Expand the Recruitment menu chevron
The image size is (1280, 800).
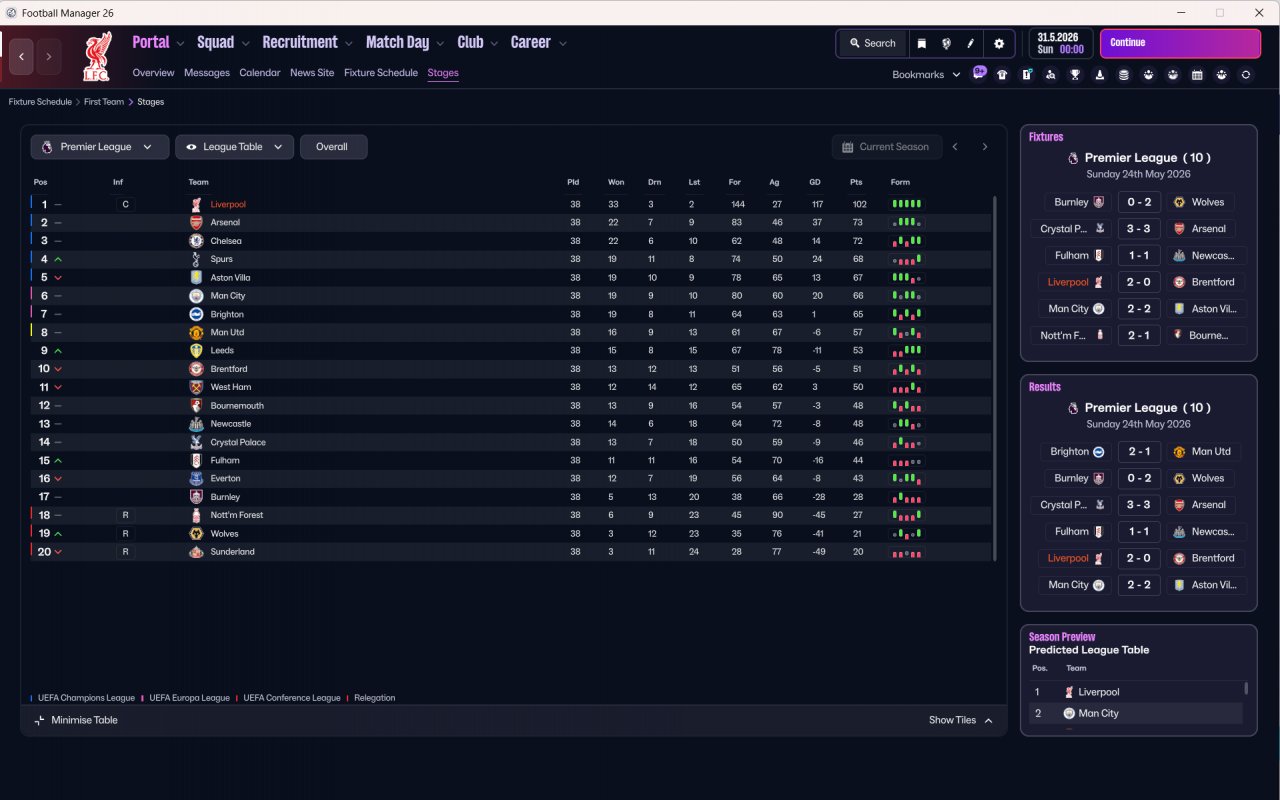[x=348, y=44]
